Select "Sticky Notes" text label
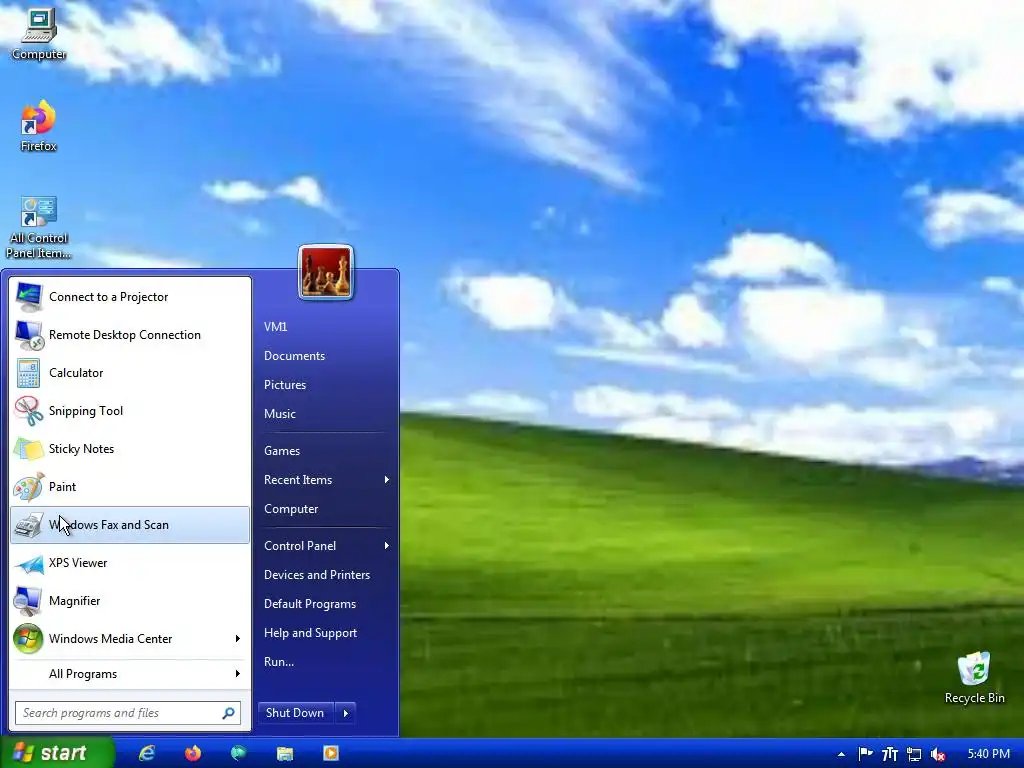 click(x=82, y=449)
